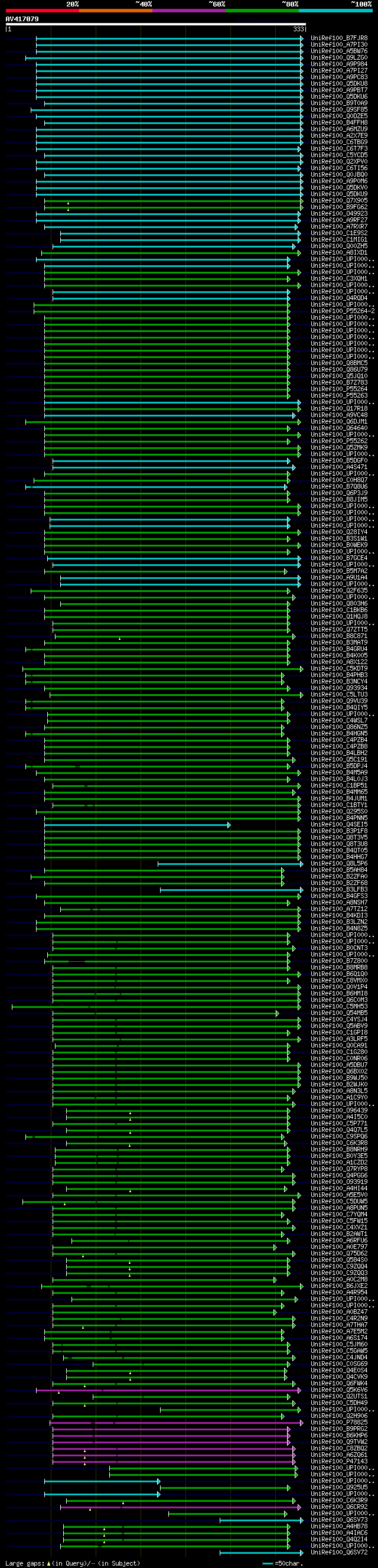
Task: Click the hit label UniRef100_A5BW76
Action: [x=339, y=51]
